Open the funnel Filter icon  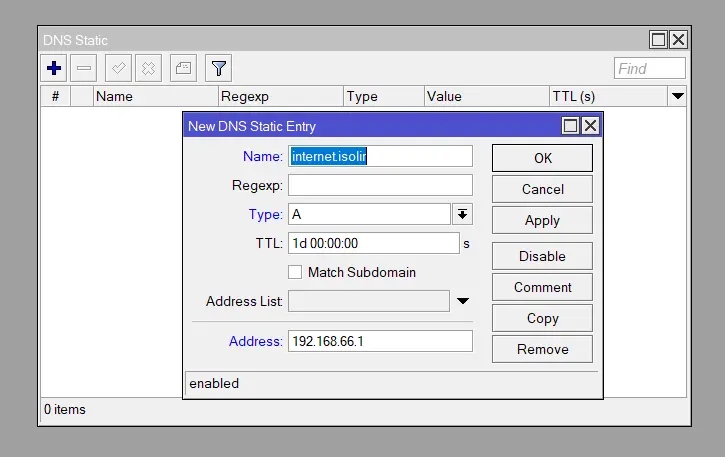pos(219,68)
